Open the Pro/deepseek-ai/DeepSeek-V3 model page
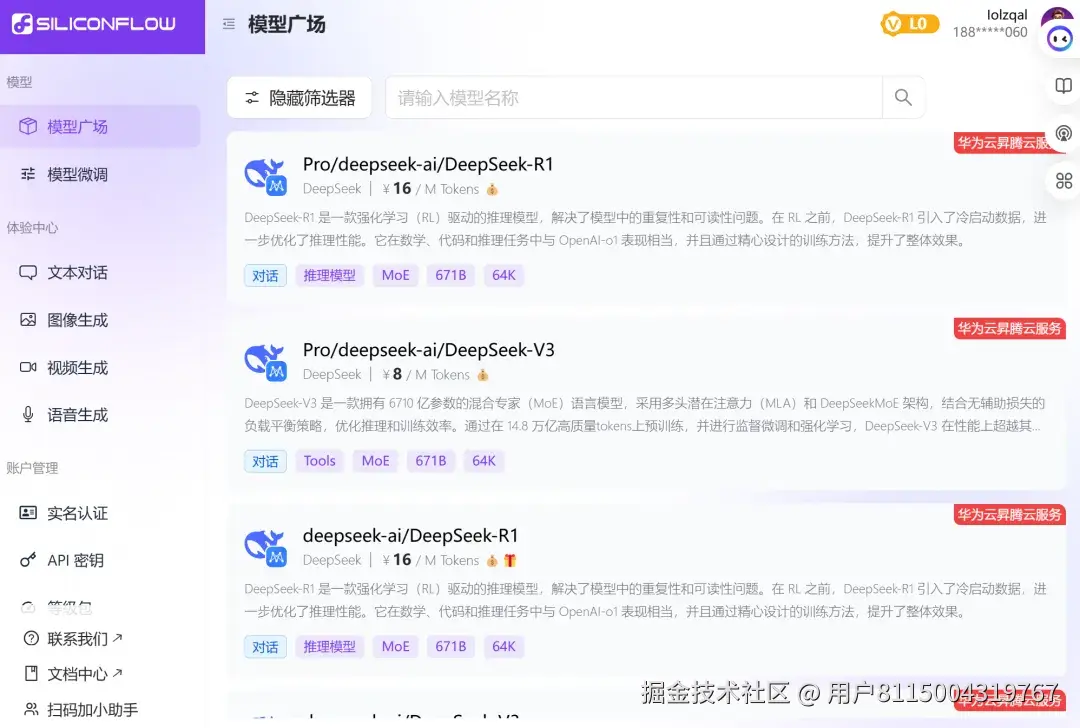1080x728 pixels. click(430, 349)
